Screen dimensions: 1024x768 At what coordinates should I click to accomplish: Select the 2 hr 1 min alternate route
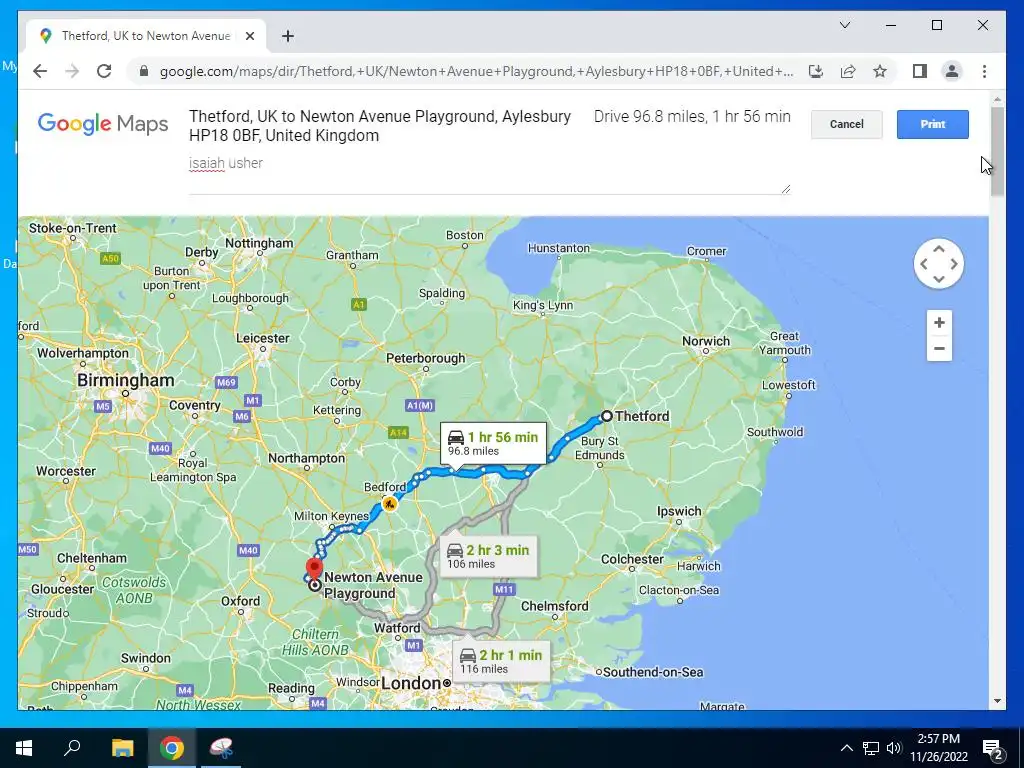pyautogui.click(x=501, y=661)
